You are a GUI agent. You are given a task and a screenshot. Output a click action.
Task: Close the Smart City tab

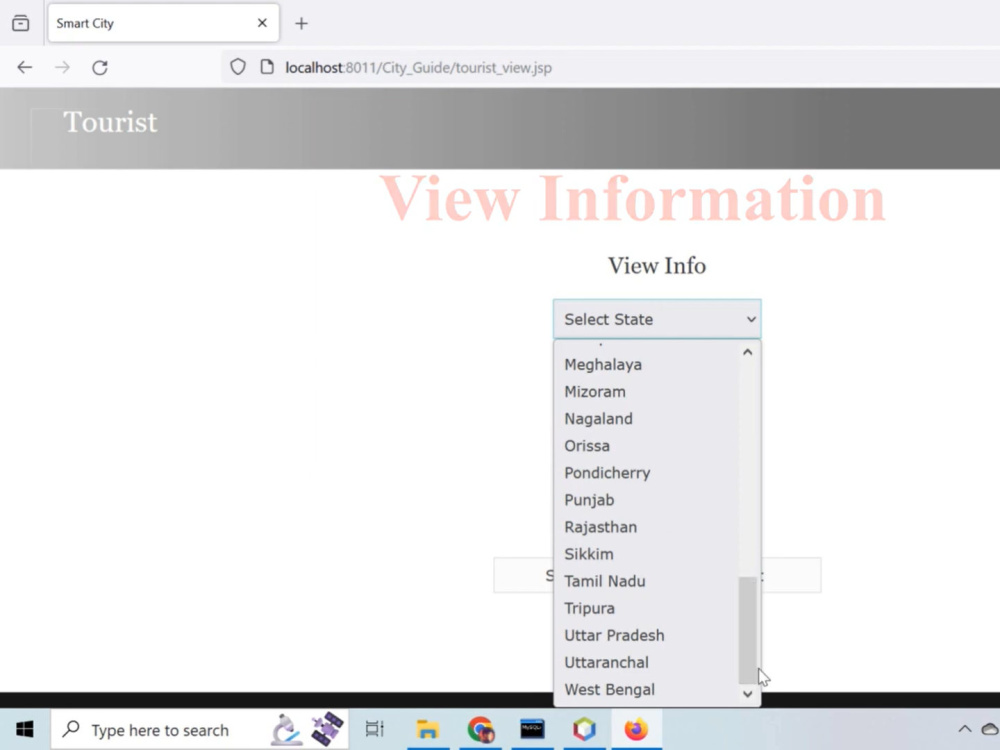262,23
